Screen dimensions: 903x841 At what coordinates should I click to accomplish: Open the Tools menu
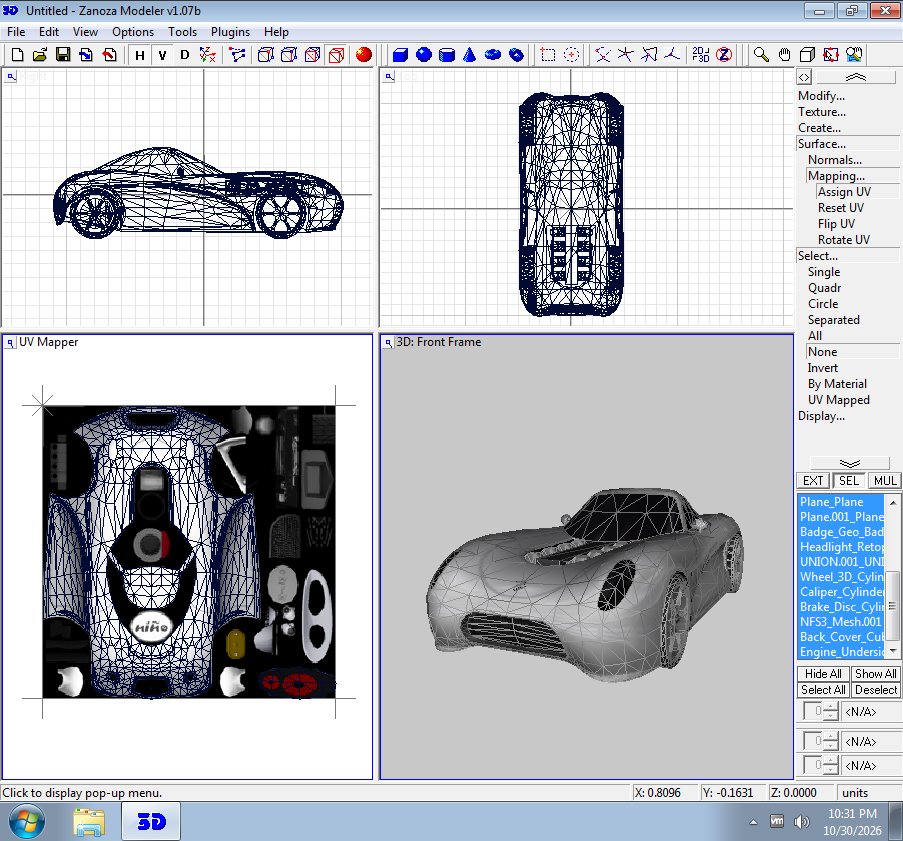tap(182, 32)
